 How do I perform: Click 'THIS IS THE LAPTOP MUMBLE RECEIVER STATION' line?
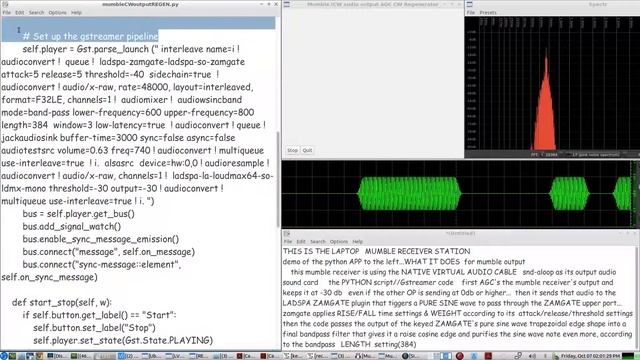click(377, 251)
